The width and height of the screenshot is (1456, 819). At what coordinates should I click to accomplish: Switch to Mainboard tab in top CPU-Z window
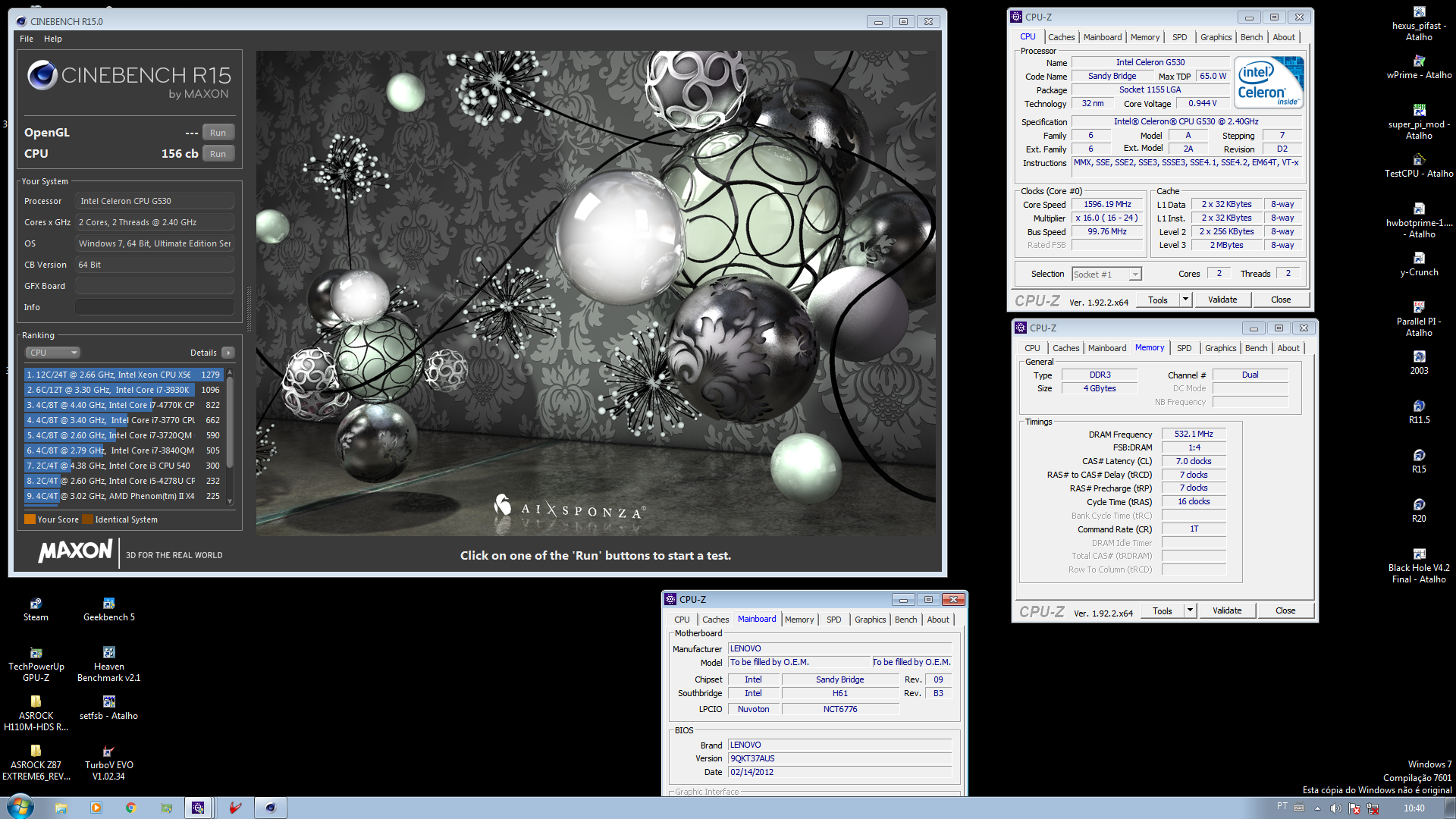pyautogui.click(x=1102, y=37)
